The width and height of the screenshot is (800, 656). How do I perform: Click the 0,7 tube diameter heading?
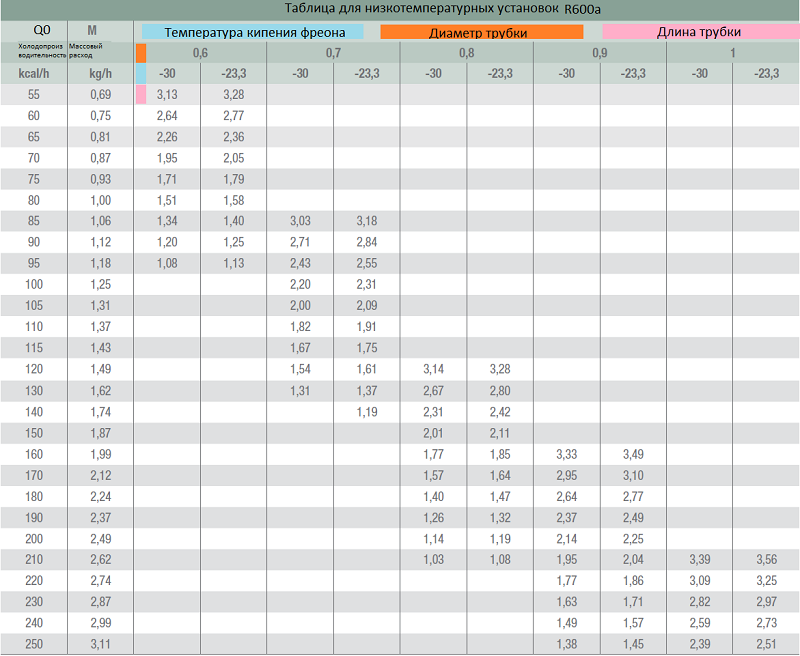[334, 53]
